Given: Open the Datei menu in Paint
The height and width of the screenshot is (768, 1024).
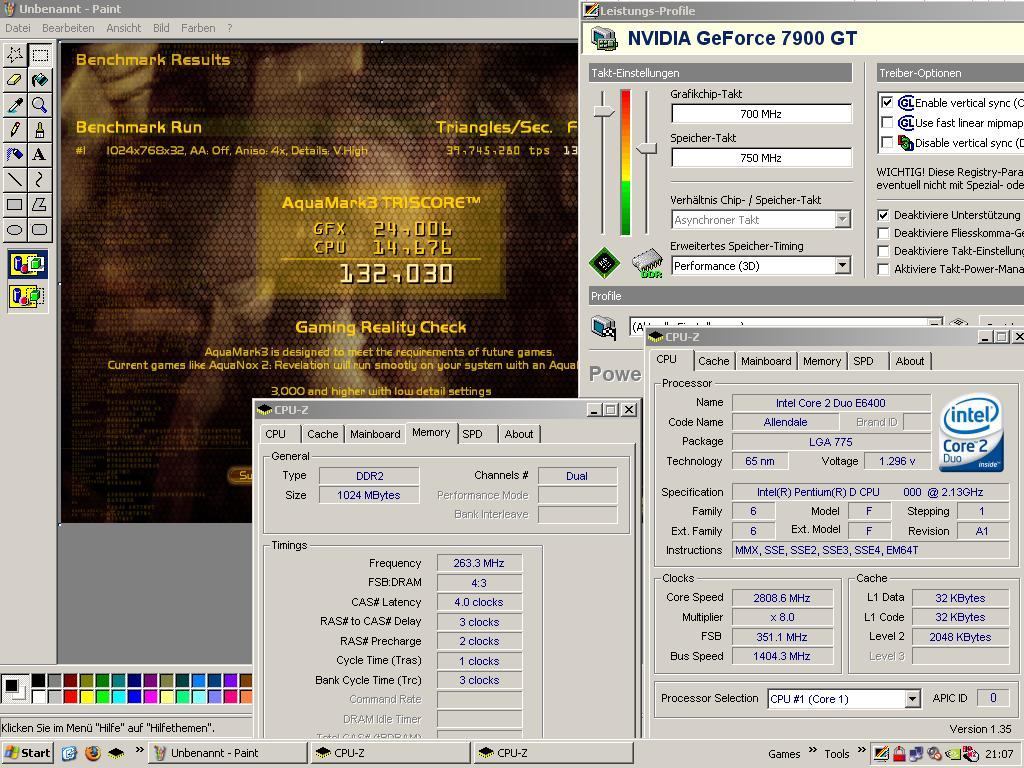Looking at the screenshot, I should [x=18, y=28].
